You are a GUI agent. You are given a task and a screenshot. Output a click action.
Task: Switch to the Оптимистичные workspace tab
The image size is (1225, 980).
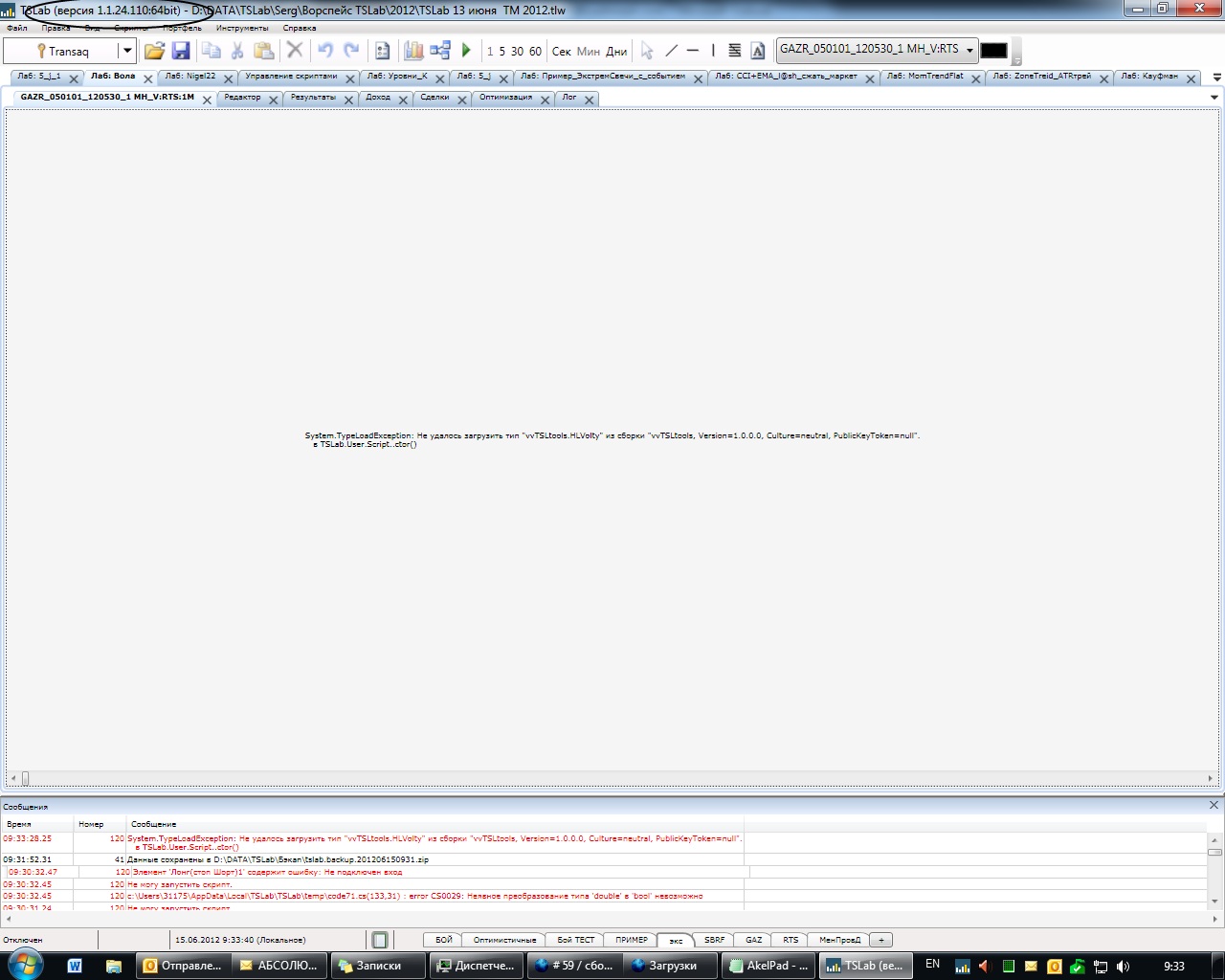point(504,940)
